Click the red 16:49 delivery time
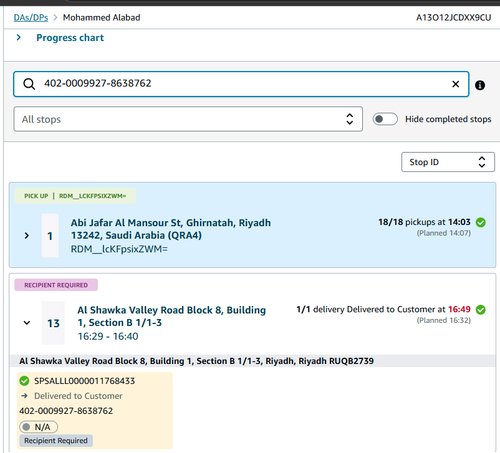 point(459,309)
